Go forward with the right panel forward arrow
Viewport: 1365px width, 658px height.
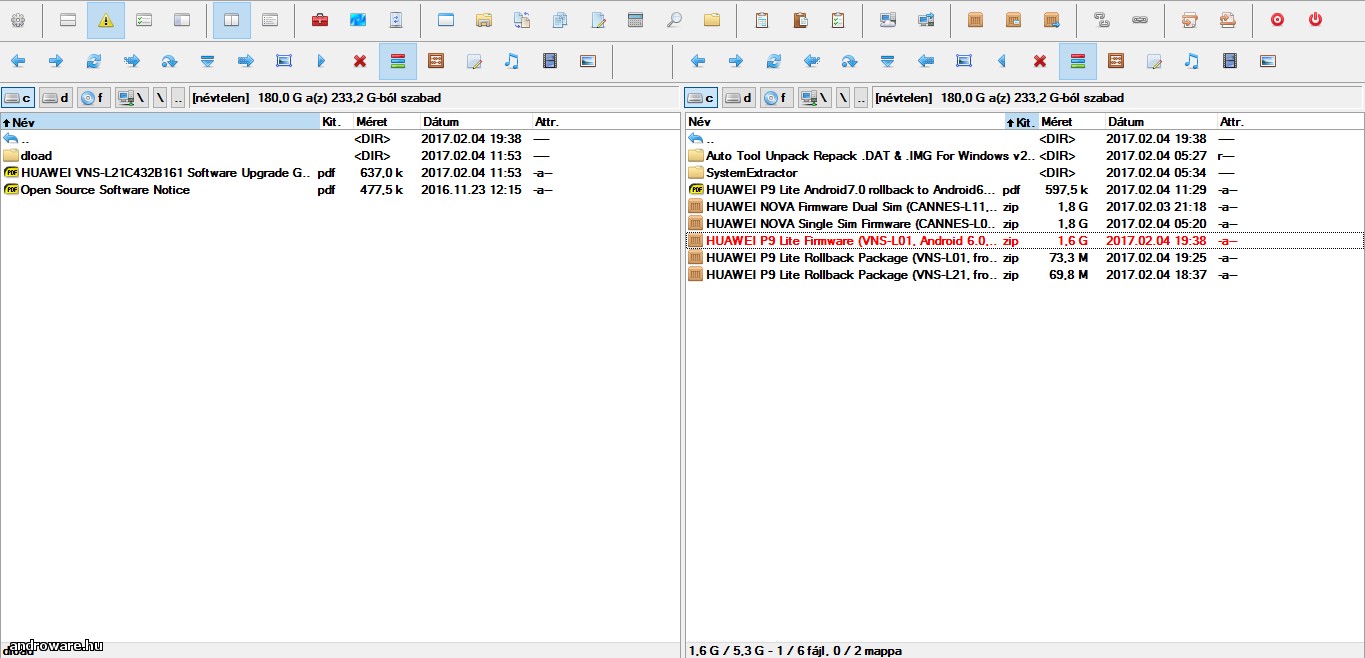tap(736, 61)
